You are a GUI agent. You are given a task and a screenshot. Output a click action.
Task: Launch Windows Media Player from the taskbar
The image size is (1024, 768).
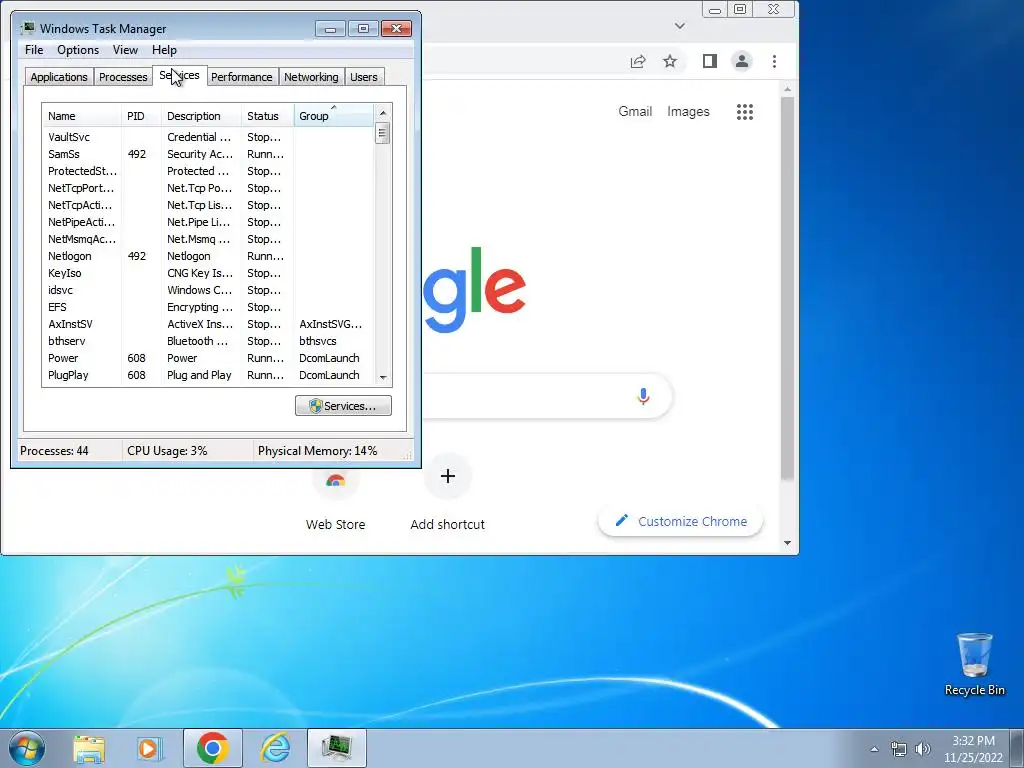point(150,748)
